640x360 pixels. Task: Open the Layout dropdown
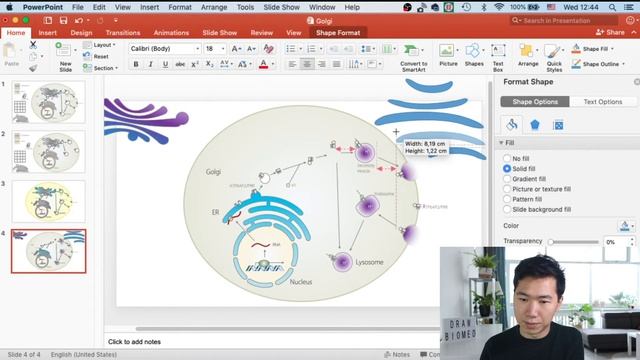click(100, 44)
